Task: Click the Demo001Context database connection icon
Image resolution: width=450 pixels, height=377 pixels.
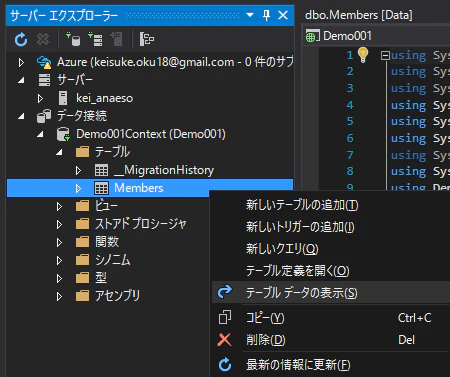Action: [63, 134]
